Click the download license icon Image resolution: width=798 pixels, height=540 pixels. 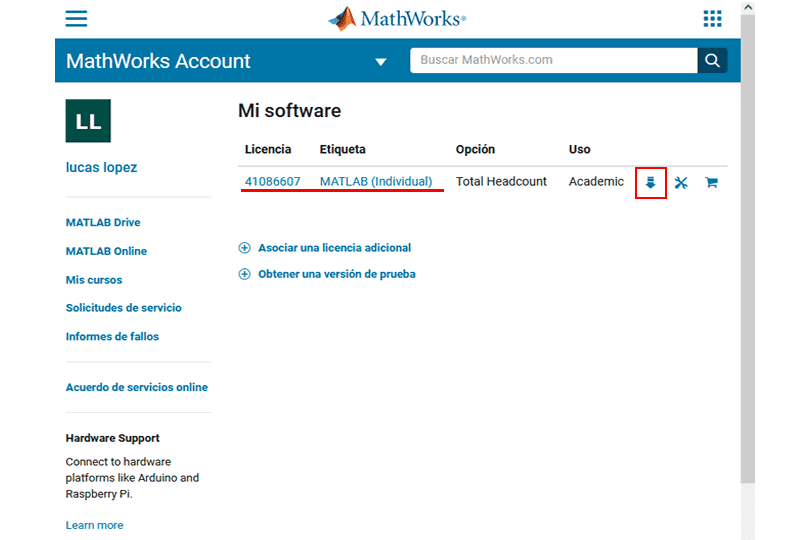(650, 183)
